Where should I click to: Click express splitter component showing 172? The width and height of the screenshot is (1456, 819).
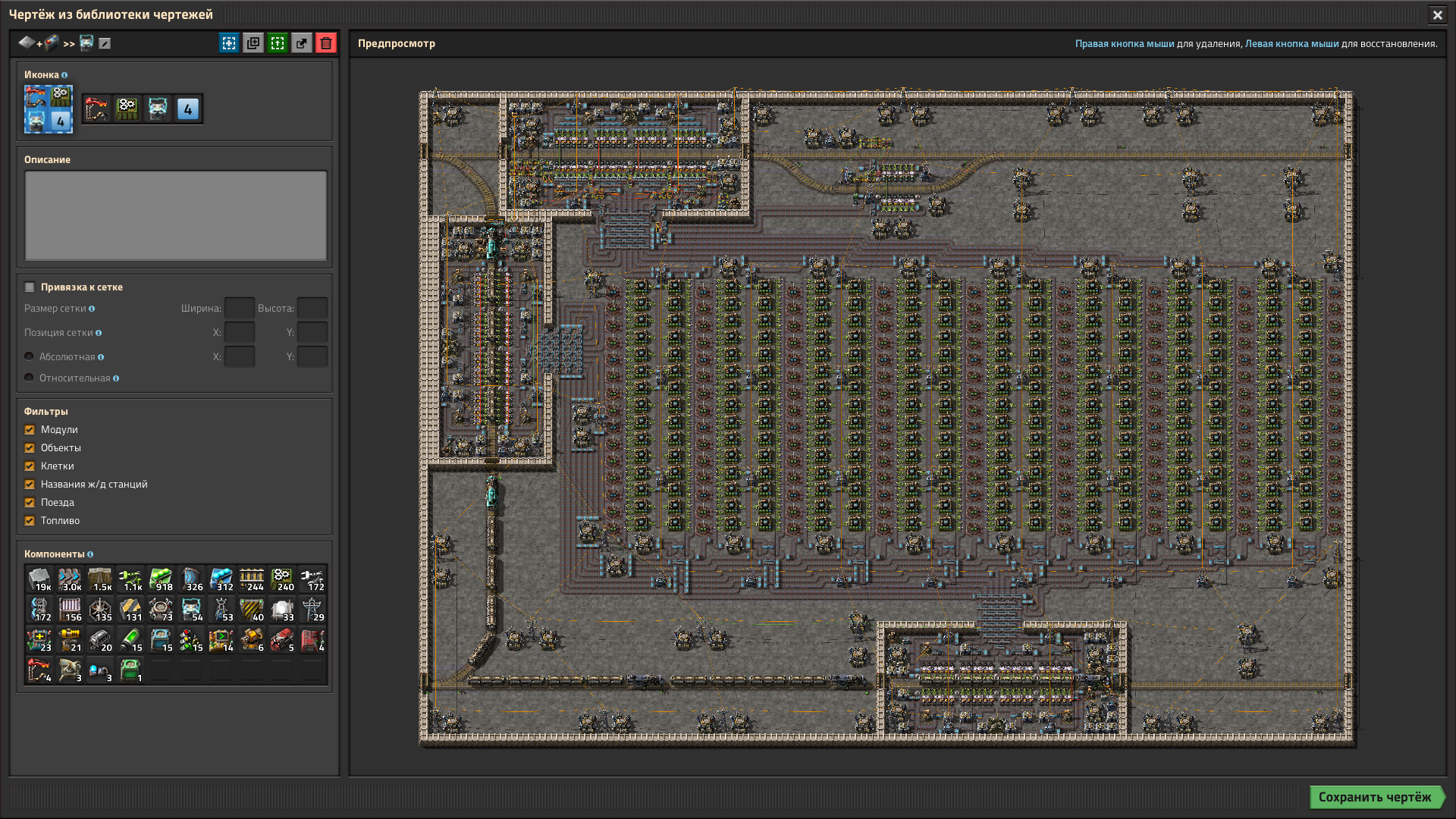coord(39,610)
